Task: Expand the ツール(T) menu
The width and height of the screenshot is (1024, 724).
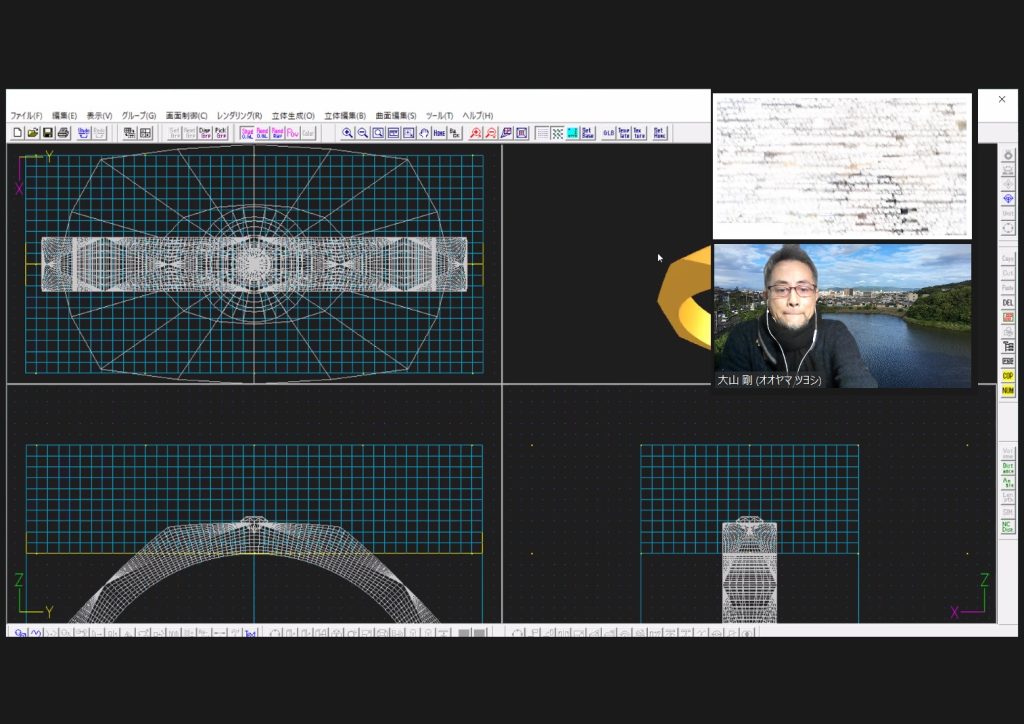Action: [439, 116]
